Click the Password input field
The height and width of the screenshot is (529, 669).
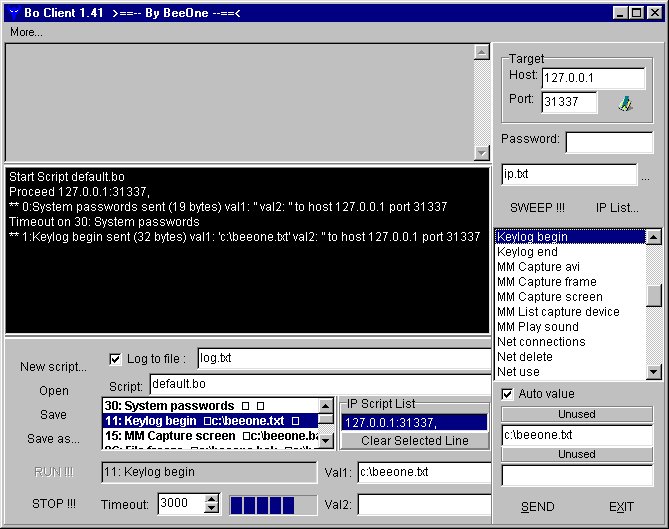(608, 141)
